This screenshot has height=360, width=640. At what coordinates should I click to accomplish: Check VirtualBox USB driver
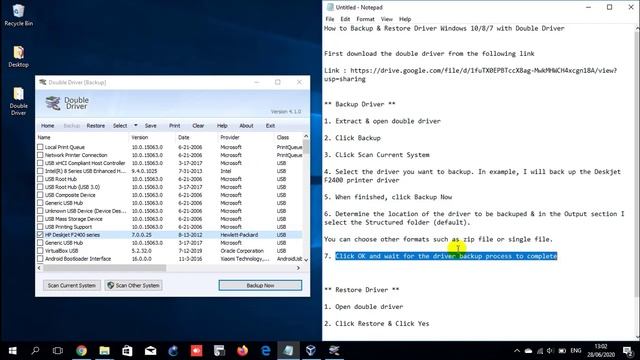(40, 251)
